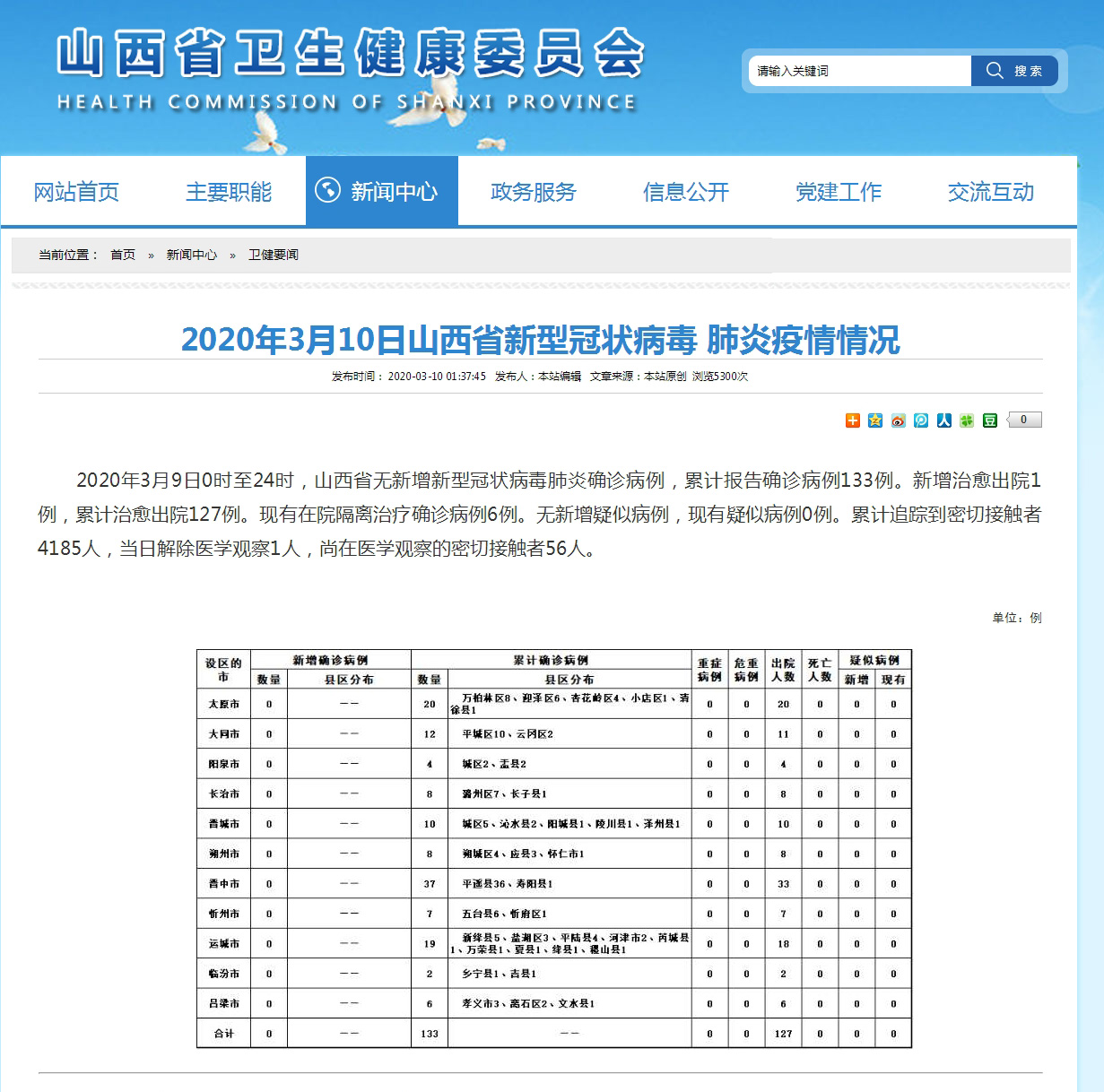Viewport: 1104px width, 1092px height.
Task: Click 卫健要闻 in the breadcrumb
Action: pos(274,255)
